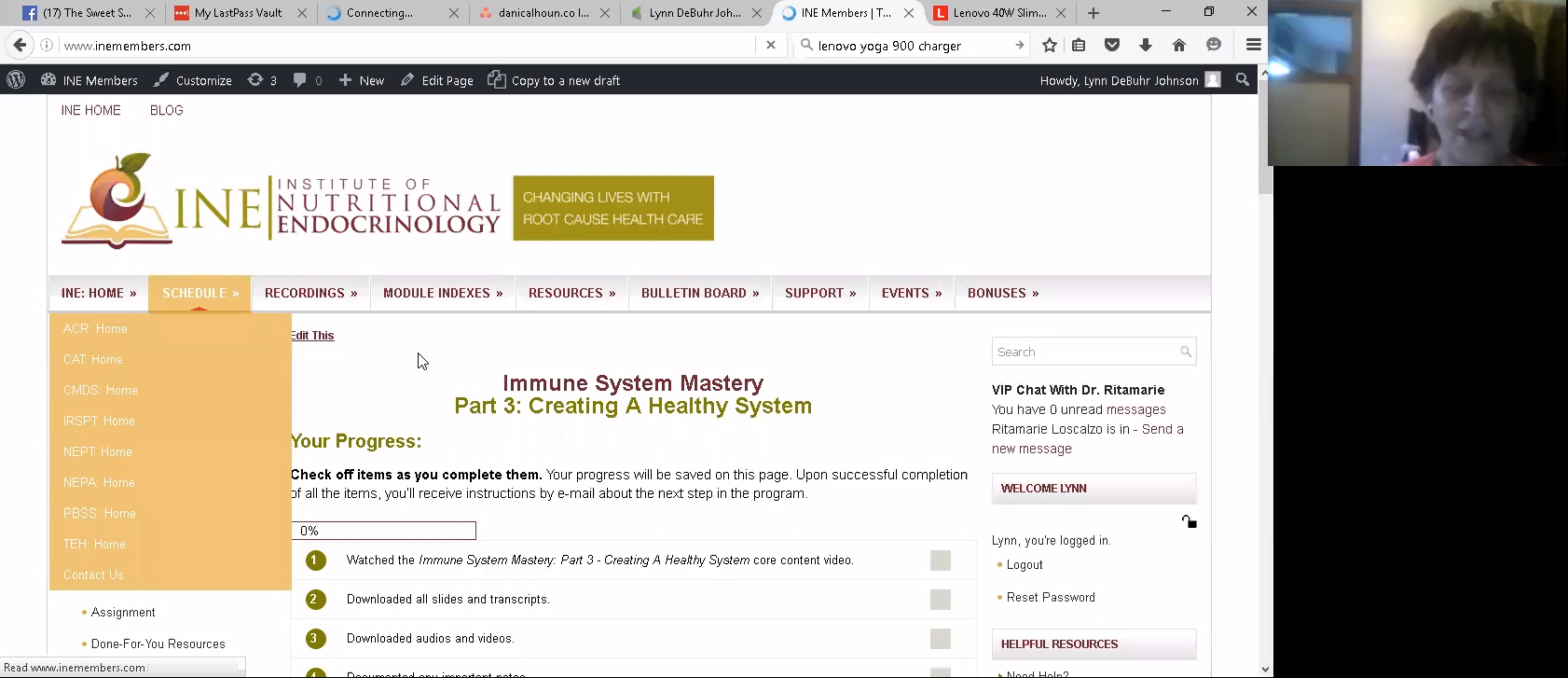Click the browser back arrow button

(20, 45)
